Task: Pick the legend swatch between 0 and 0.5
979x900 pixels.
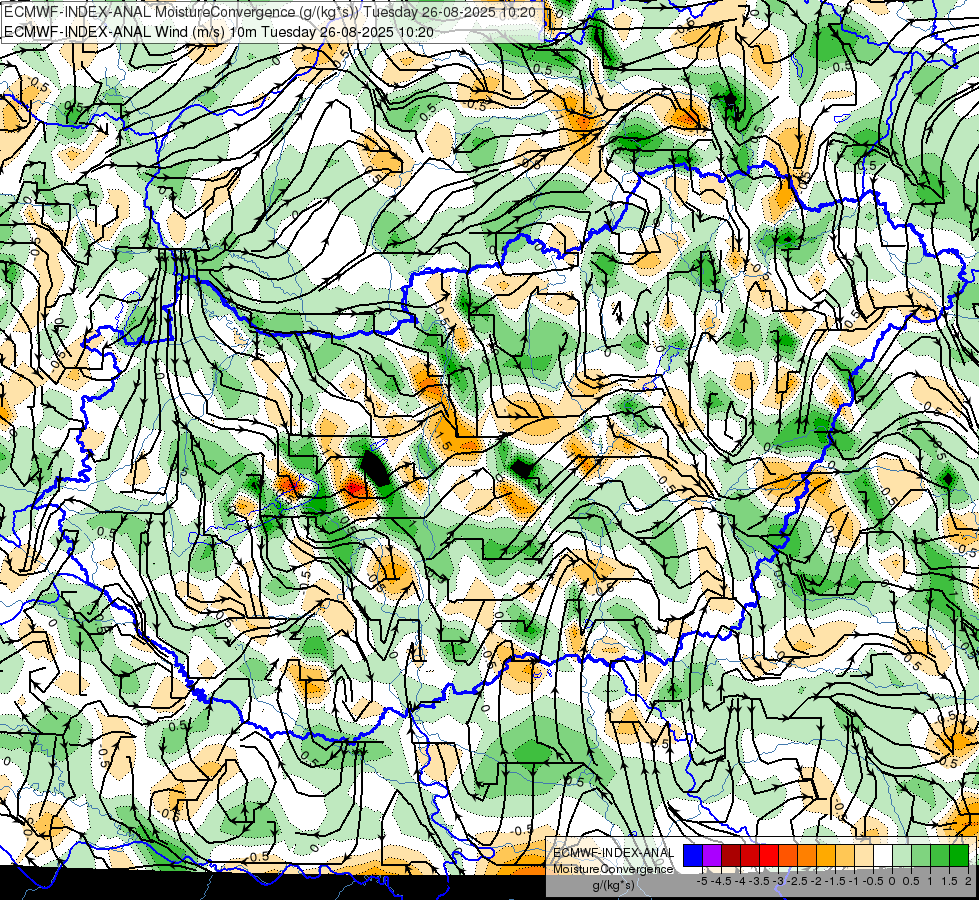Action: (x=902, y=855)
